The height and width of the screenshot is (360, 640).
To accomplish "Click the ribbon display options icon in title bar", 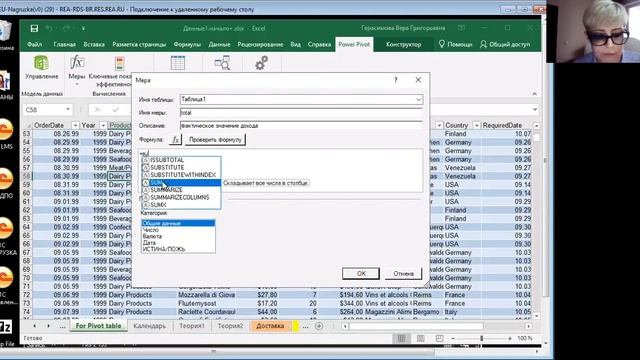I will [x=461, y=28].
